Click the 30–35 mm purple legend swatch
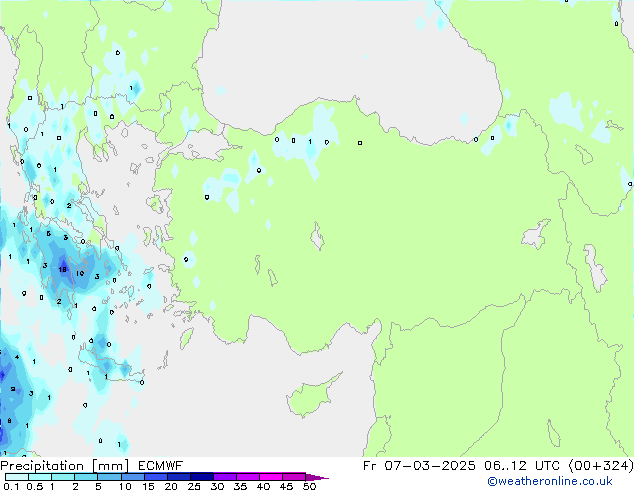The image size is (634, 490). pos(225,477)
